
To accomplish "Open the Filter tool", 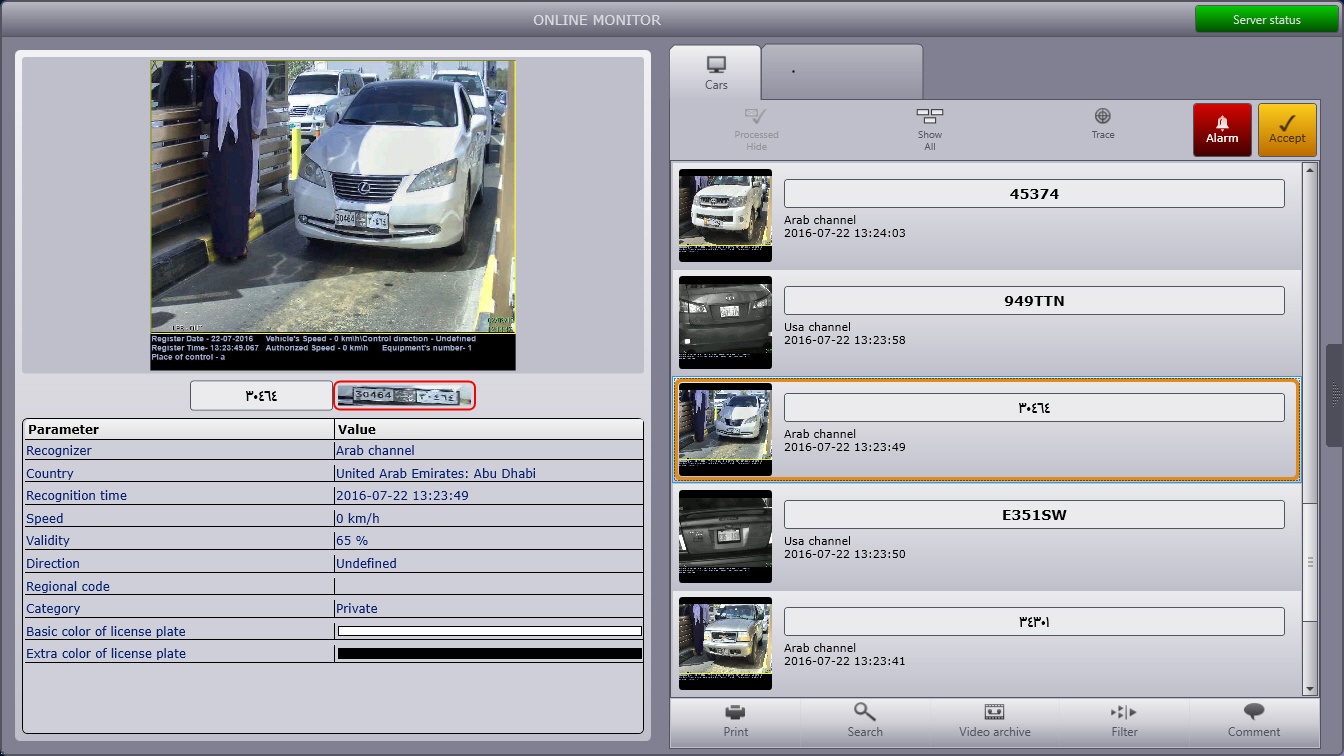I will 1124,713.
